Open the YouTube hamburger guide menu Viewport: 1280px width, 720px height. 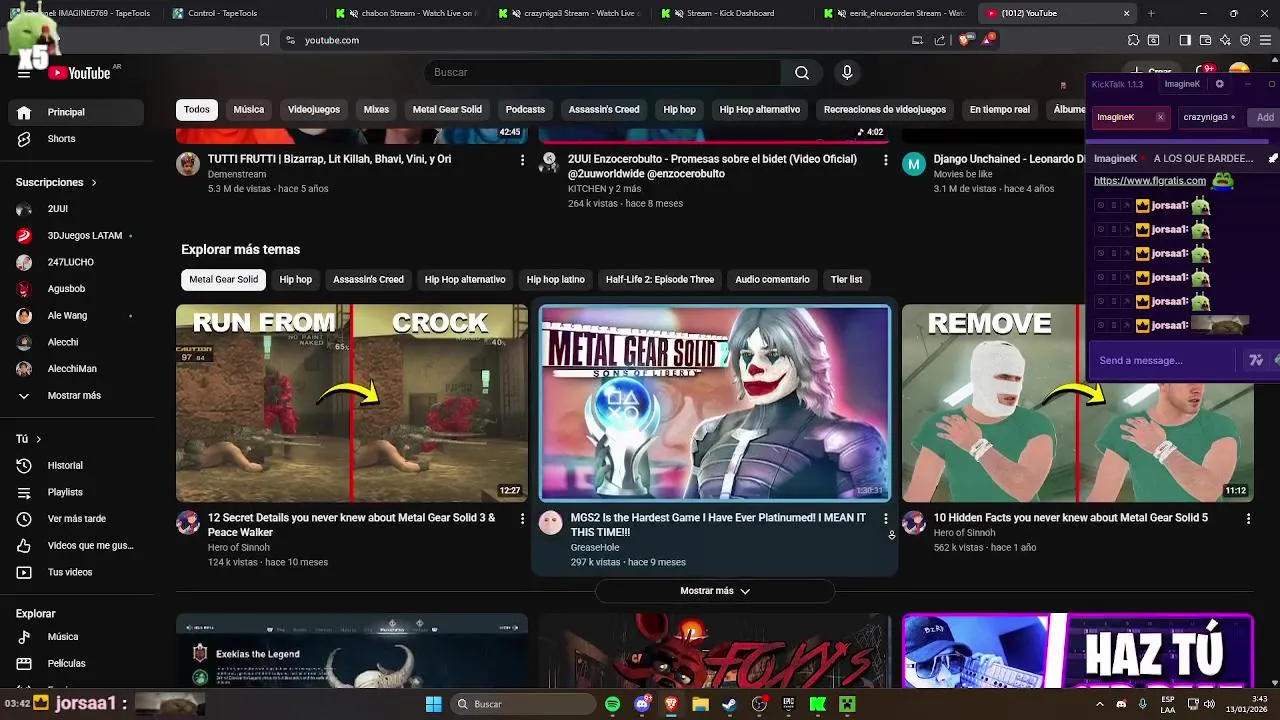click(24, 73)
